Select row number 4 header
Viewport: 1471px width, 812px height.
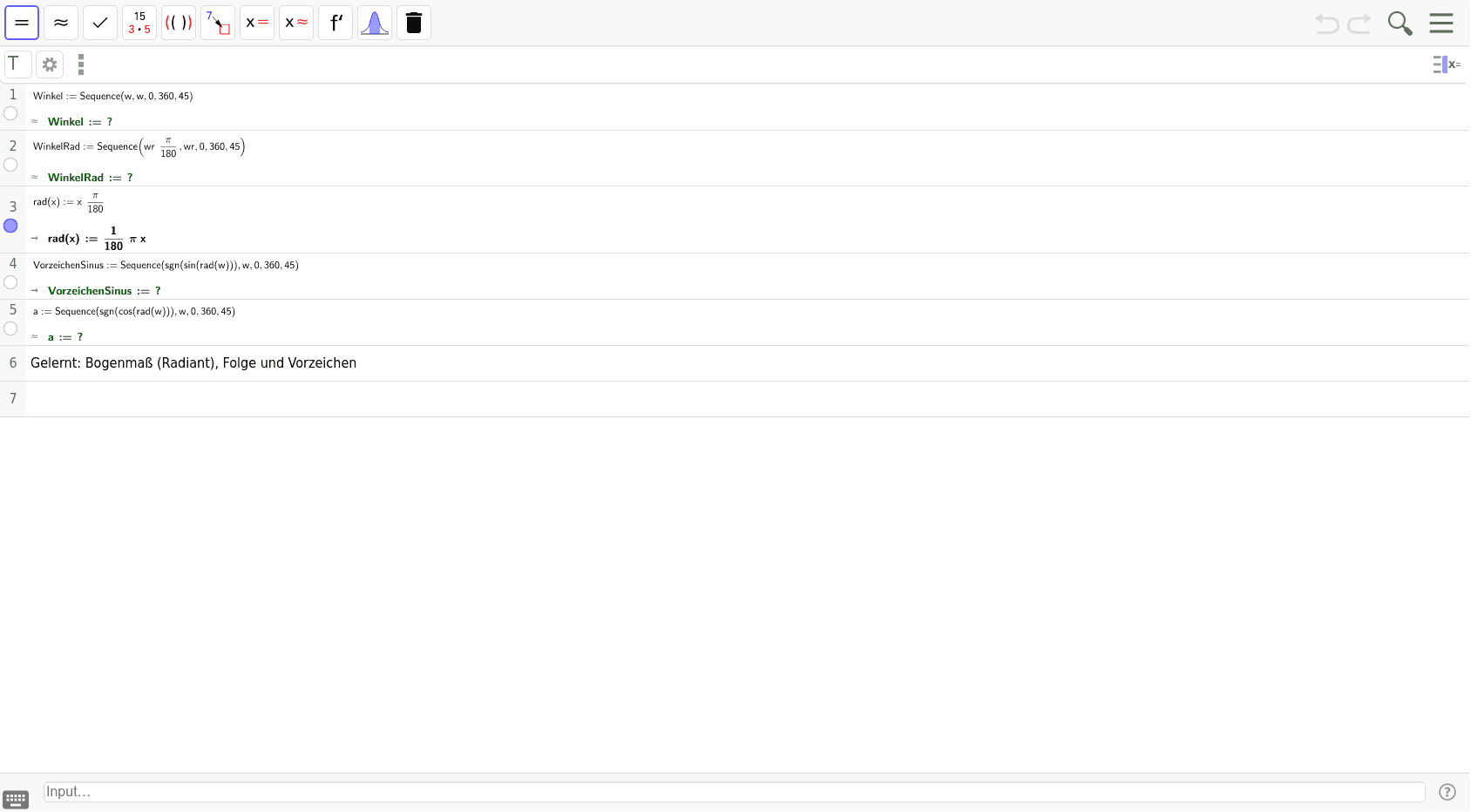click(13, 263)
